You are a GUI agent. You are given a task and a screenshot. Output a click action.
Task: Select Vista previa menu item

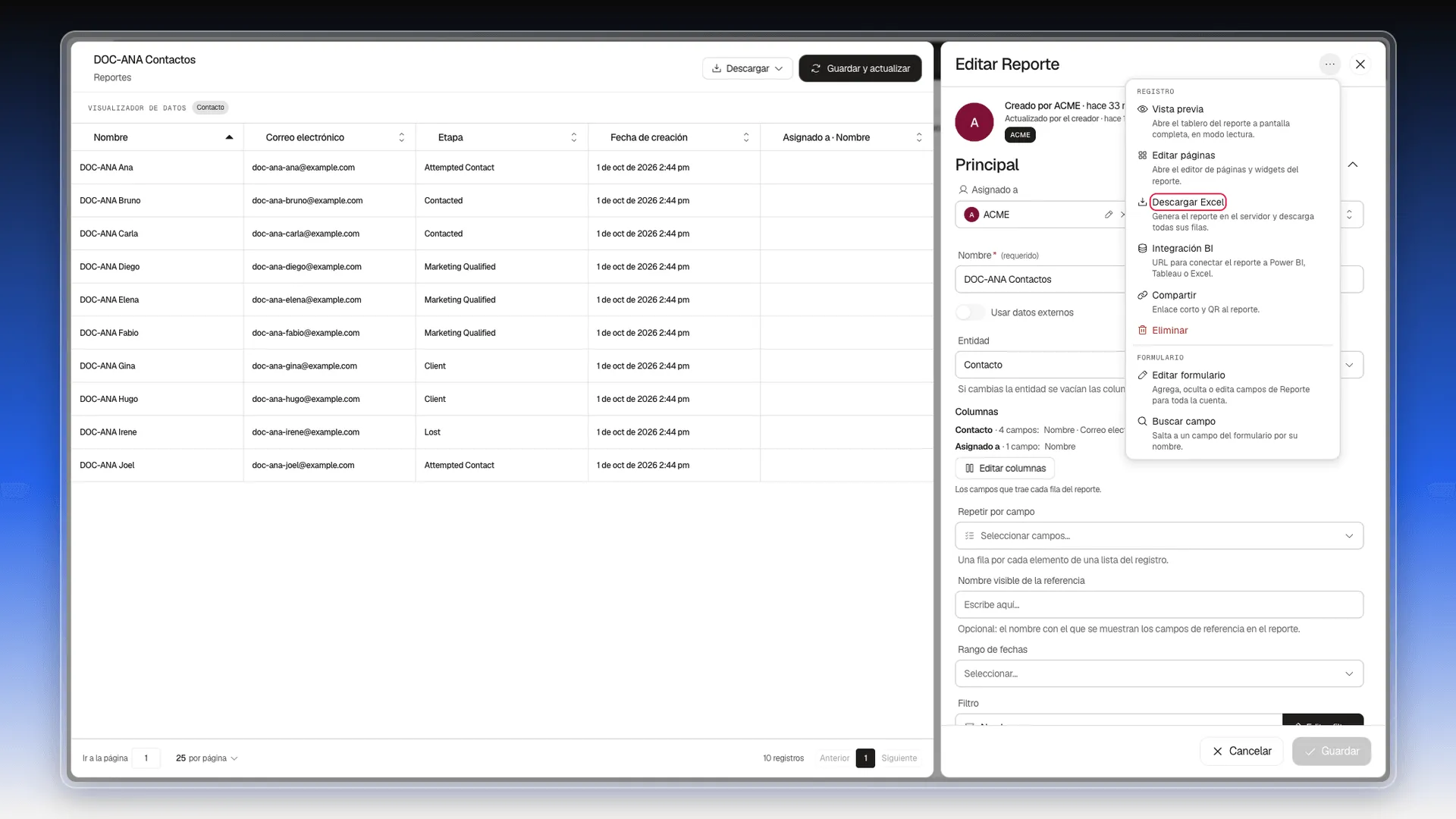(1232, 121)
